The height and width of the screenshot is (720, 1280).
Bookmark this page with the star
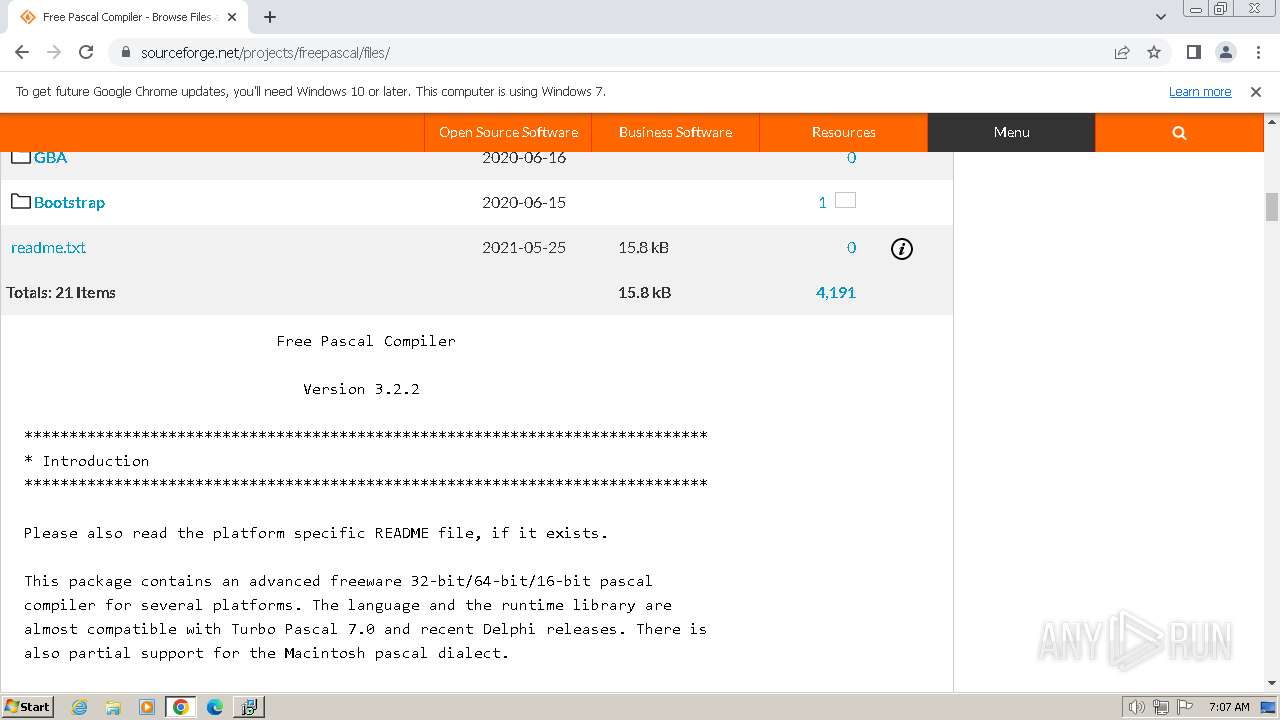pos(1154,52)
